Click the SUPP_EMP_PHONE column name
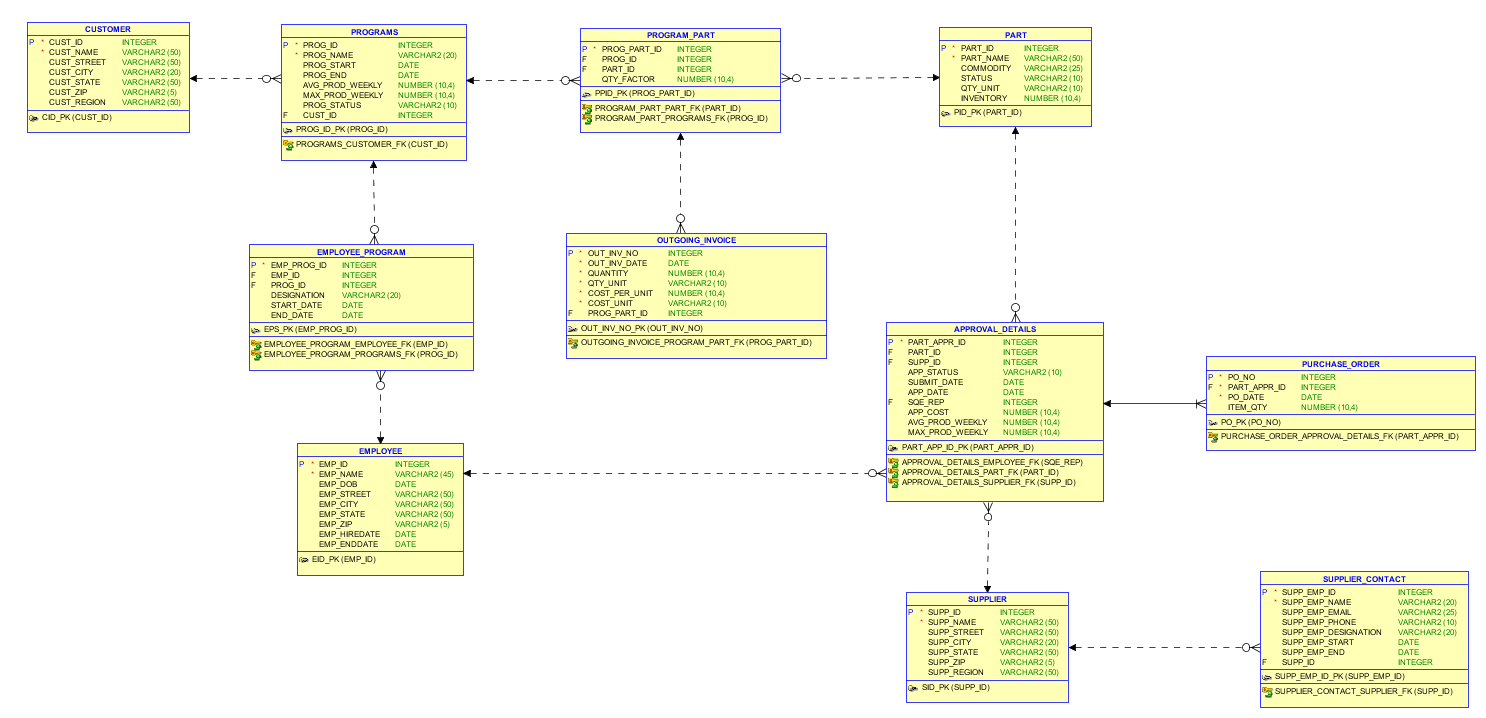The height and width of the screenshot is (718, 1486). (1318, 622)
